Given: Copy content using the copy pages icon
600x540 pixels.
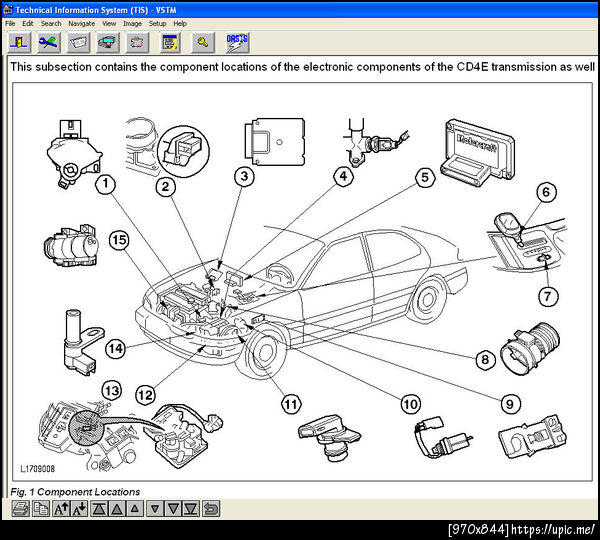Looking at the screenshot, I should [40, 509].
